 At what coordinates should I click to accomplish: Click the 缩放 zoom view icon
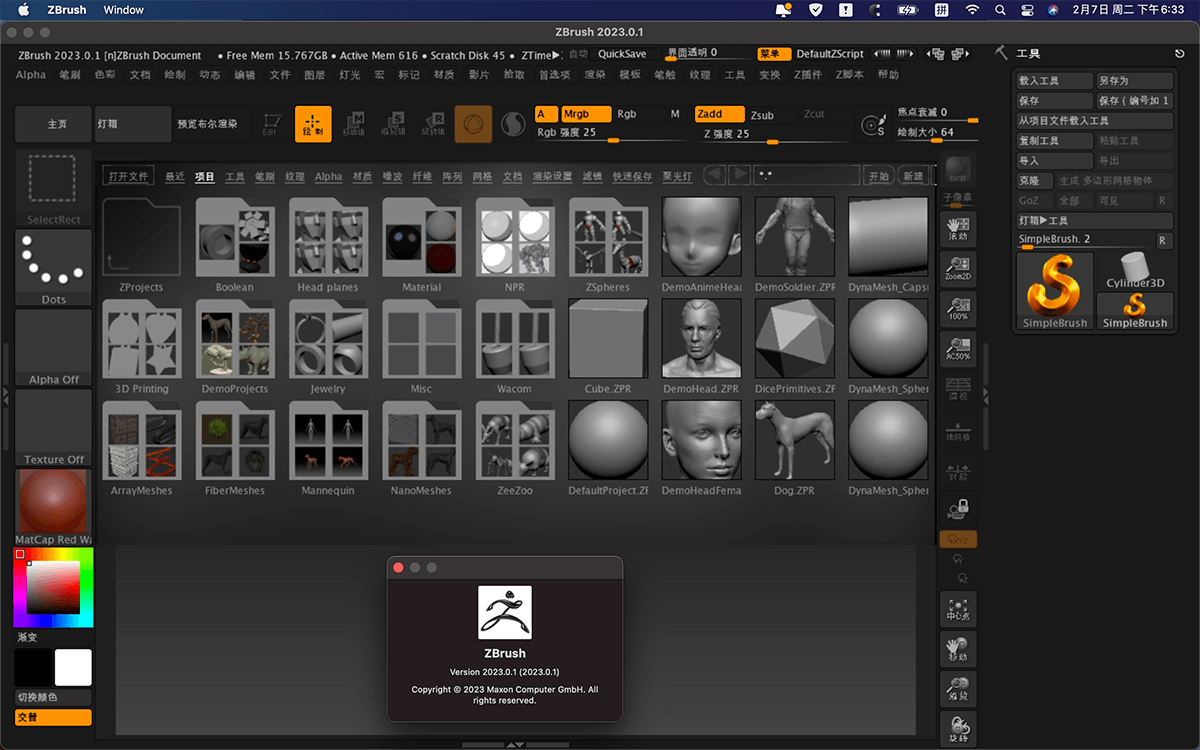click(958, 690)
